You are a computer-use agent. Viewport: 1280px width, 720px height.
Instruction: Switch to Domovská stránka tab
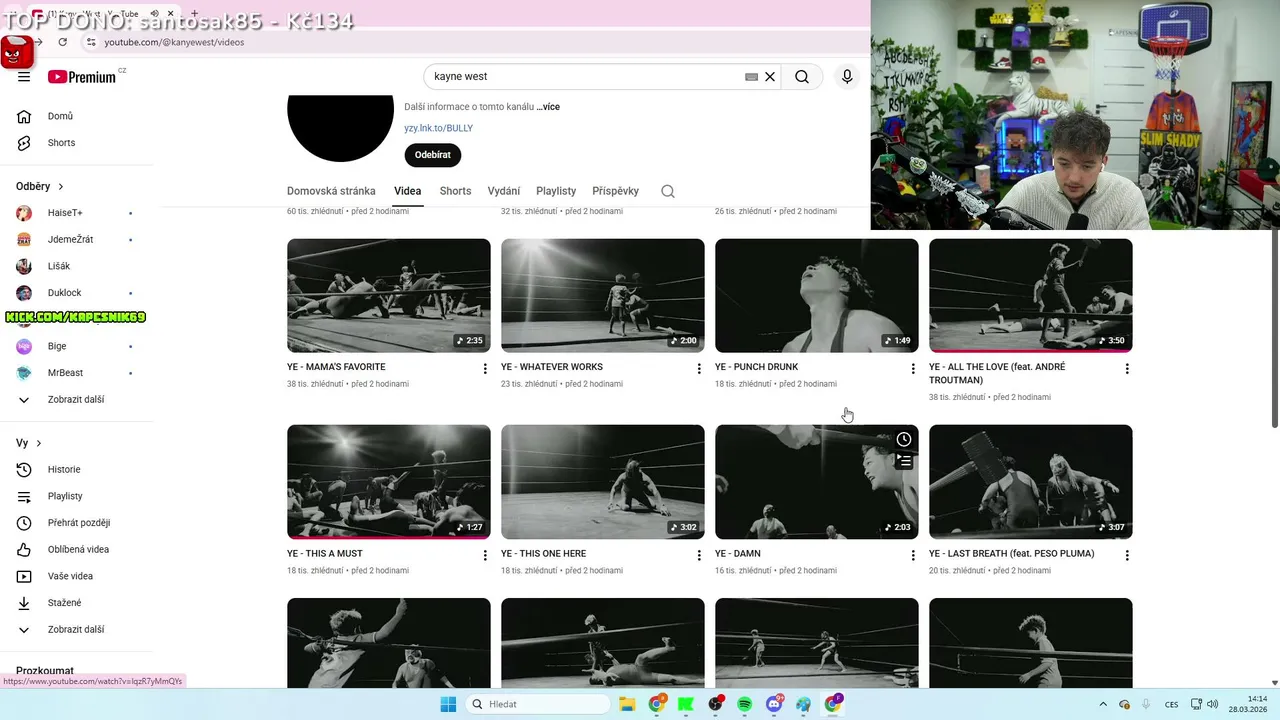331,191
